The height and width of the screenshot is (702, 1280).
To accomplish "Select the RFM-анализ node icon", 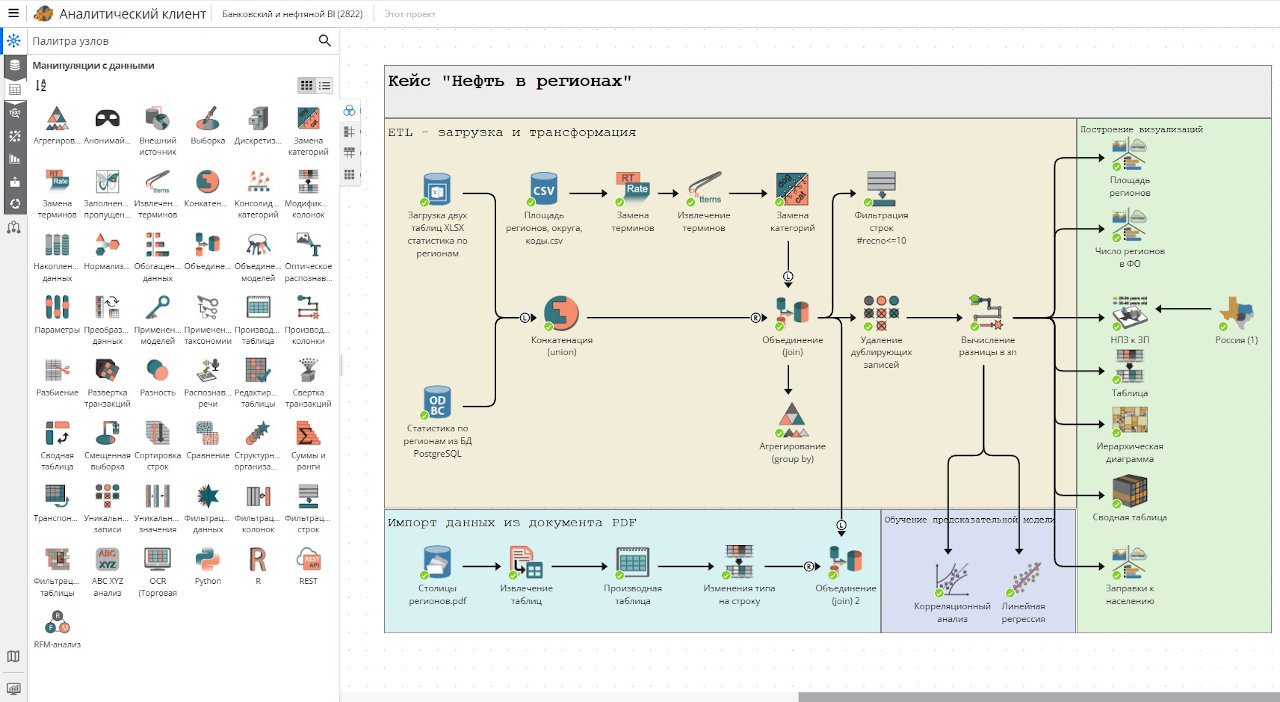I will [x=57, y=622].
